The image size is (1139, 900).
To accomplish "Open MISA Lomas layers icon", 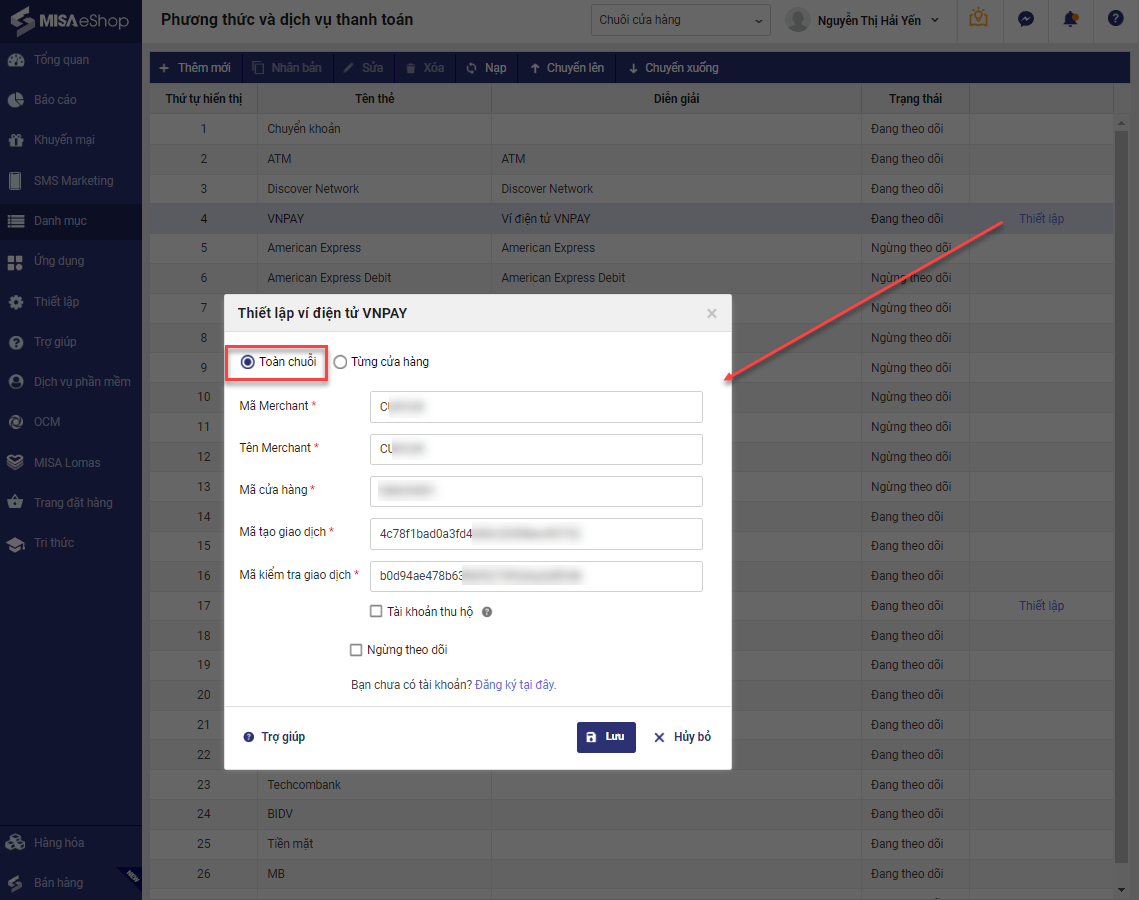I will click(15, 463).
